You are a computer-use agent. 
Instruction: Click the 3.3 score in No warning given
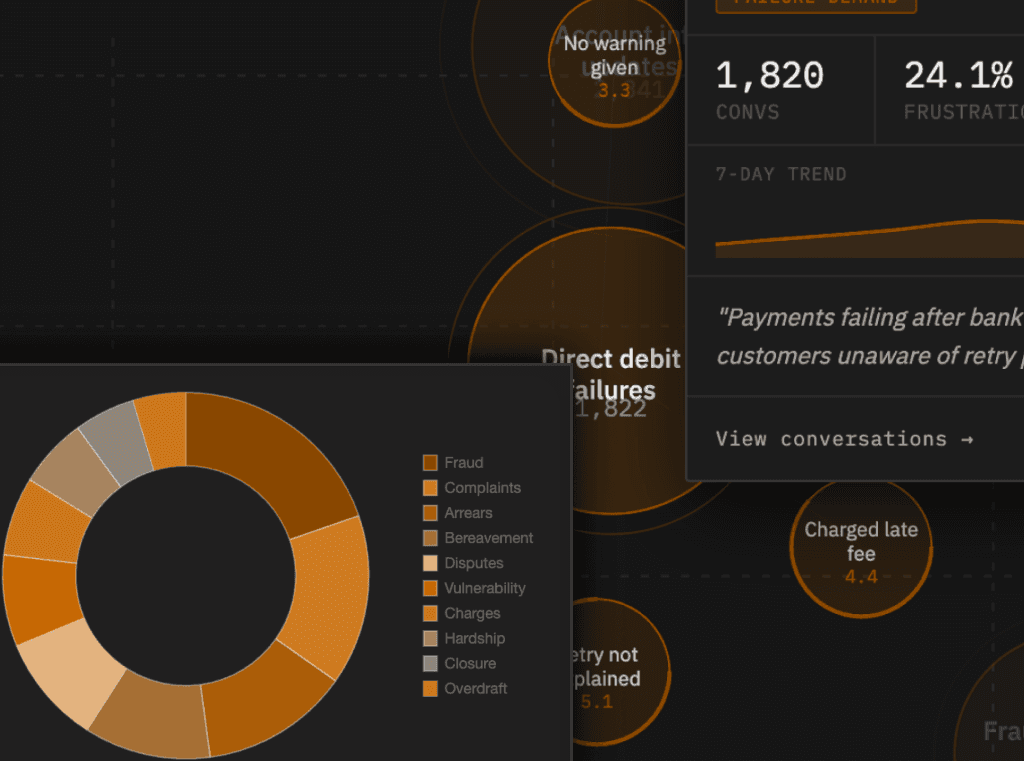(615, 90)
